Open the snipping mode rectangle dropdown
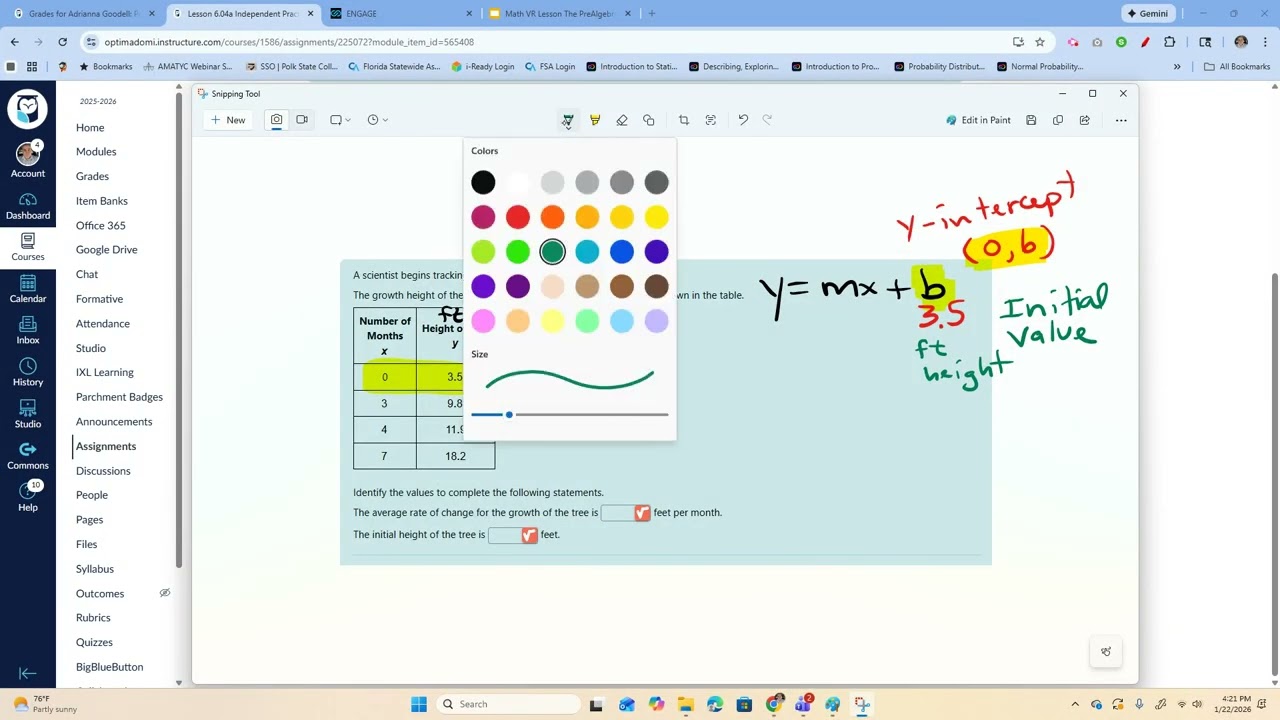 tap(341, 120)
